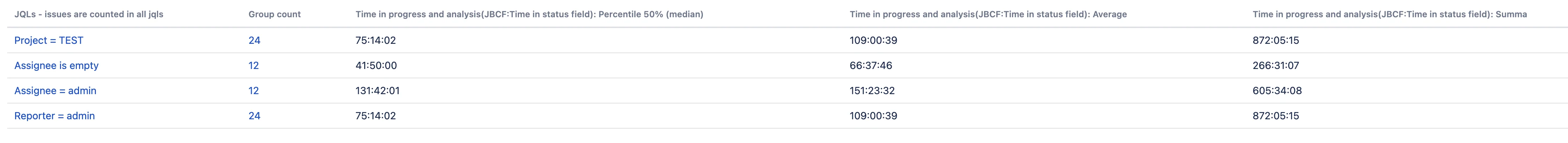Click the Average column header

point(988,14)
